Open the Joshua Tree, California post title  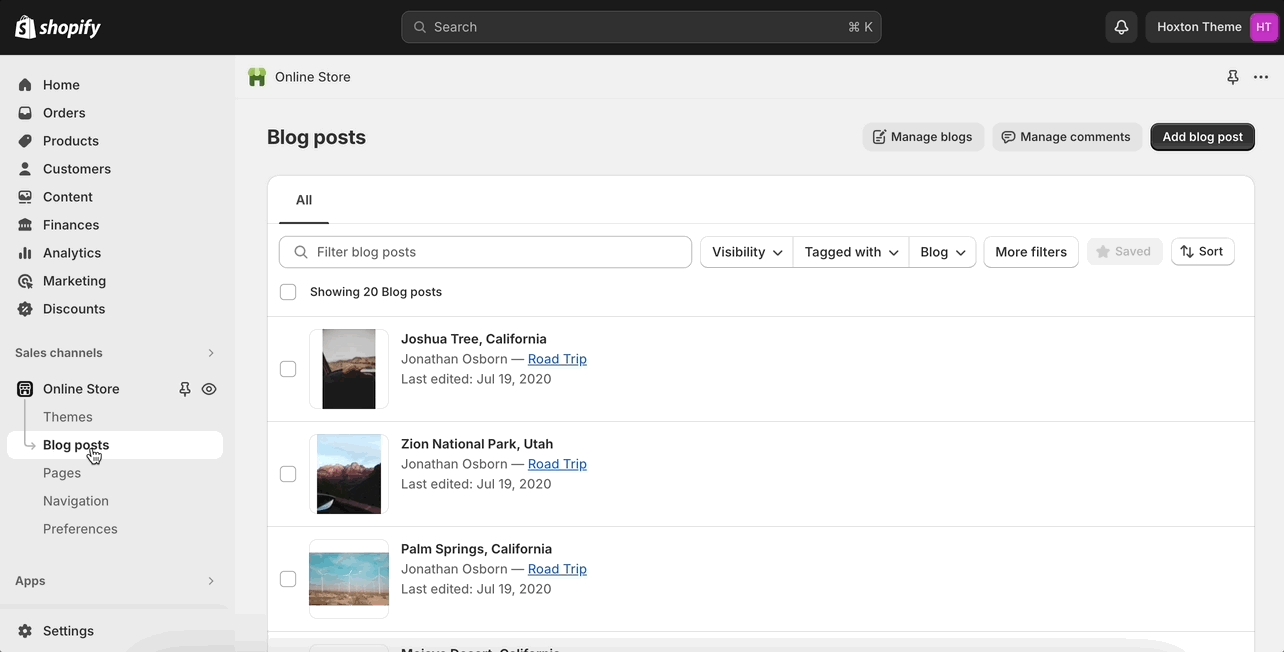tap(474, 339)
